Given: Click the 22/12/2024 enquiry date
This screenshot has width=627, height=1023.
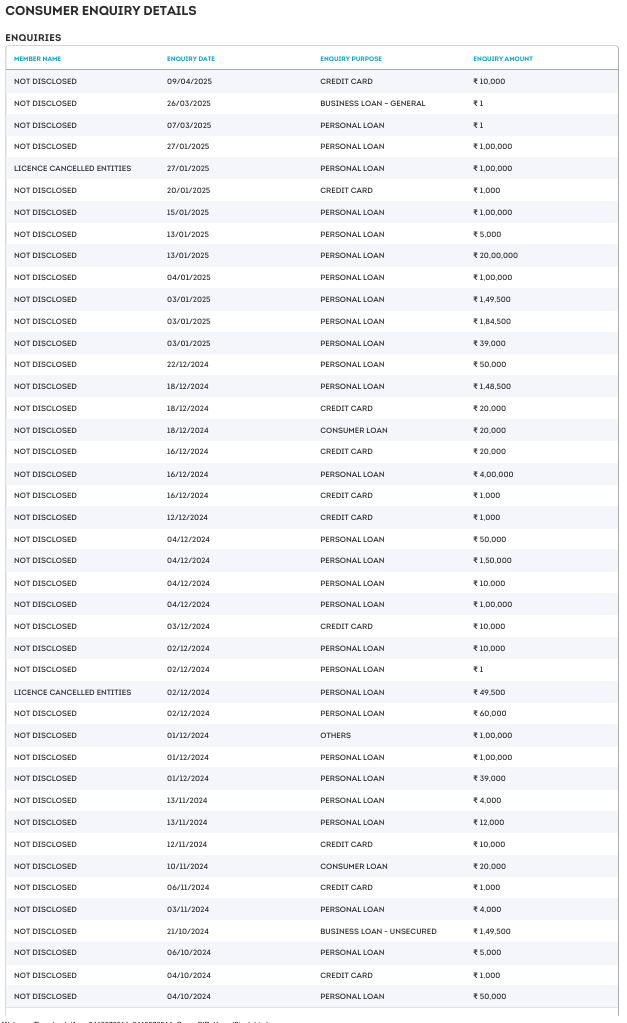Looking at the screenshot, I should [187, 365].
